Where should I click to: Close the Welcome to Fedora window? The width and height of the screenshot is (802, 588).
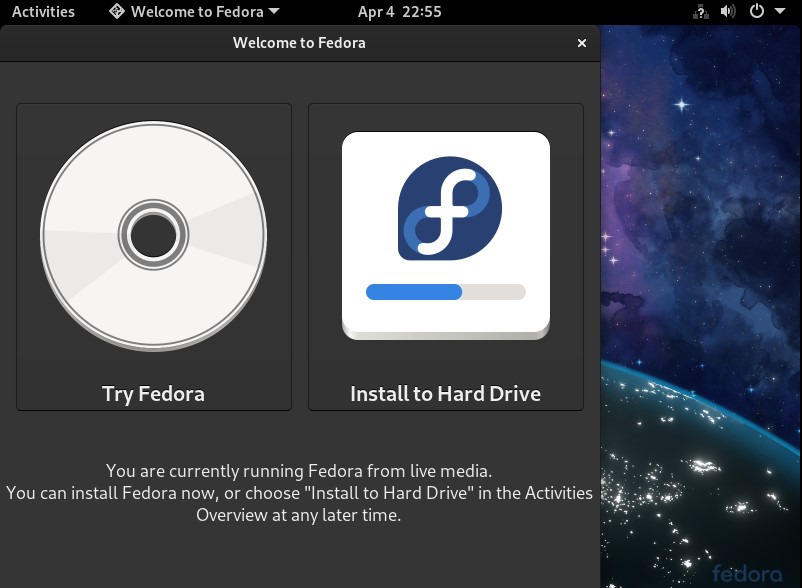(x=582, y=43)
